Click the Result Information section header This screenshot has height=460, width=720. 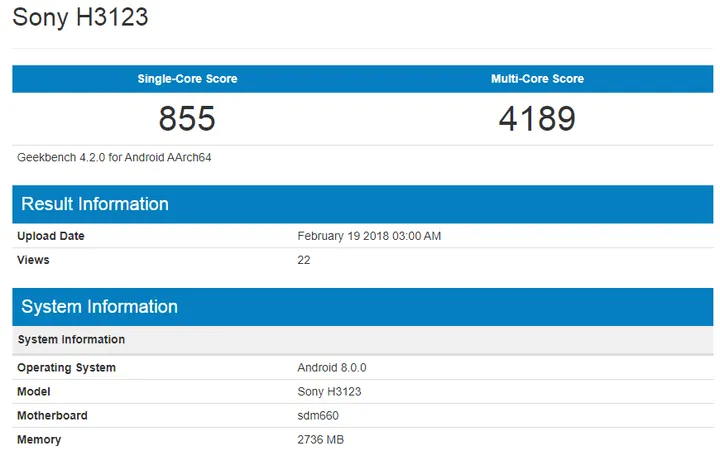(x=363, y=204)
